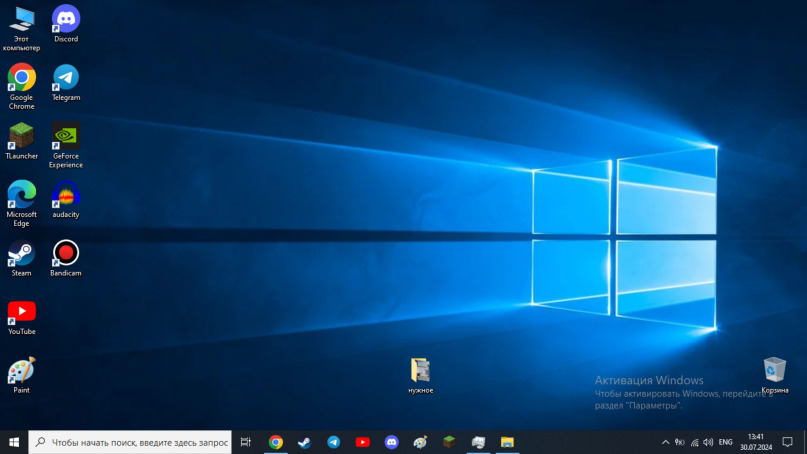Select the Audacity desktop shortcut
The image size is (807, 454).
(x=66, y=195)
